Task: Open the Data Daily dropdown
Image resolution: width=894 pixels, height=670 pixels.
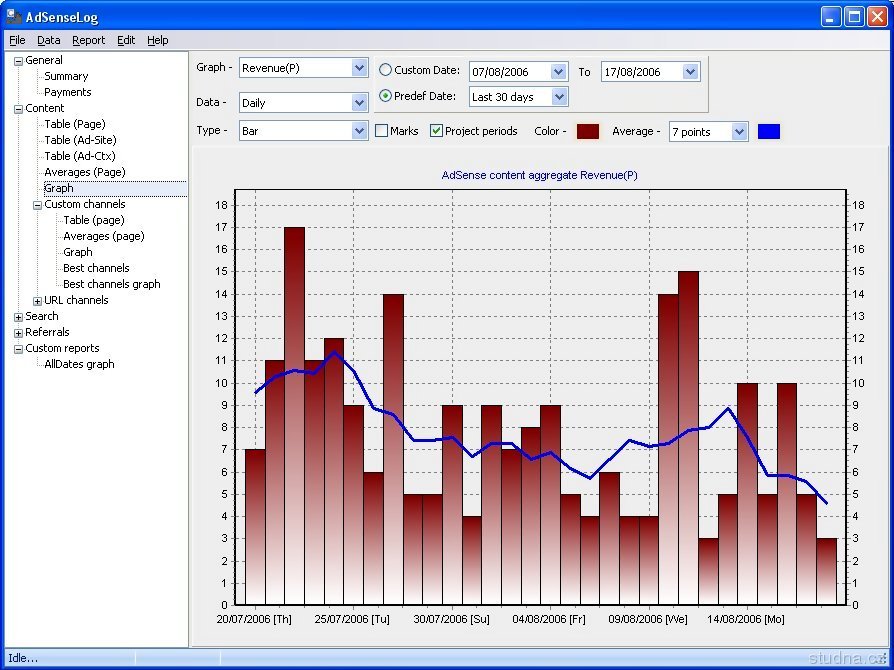Action: pos(360,103)
